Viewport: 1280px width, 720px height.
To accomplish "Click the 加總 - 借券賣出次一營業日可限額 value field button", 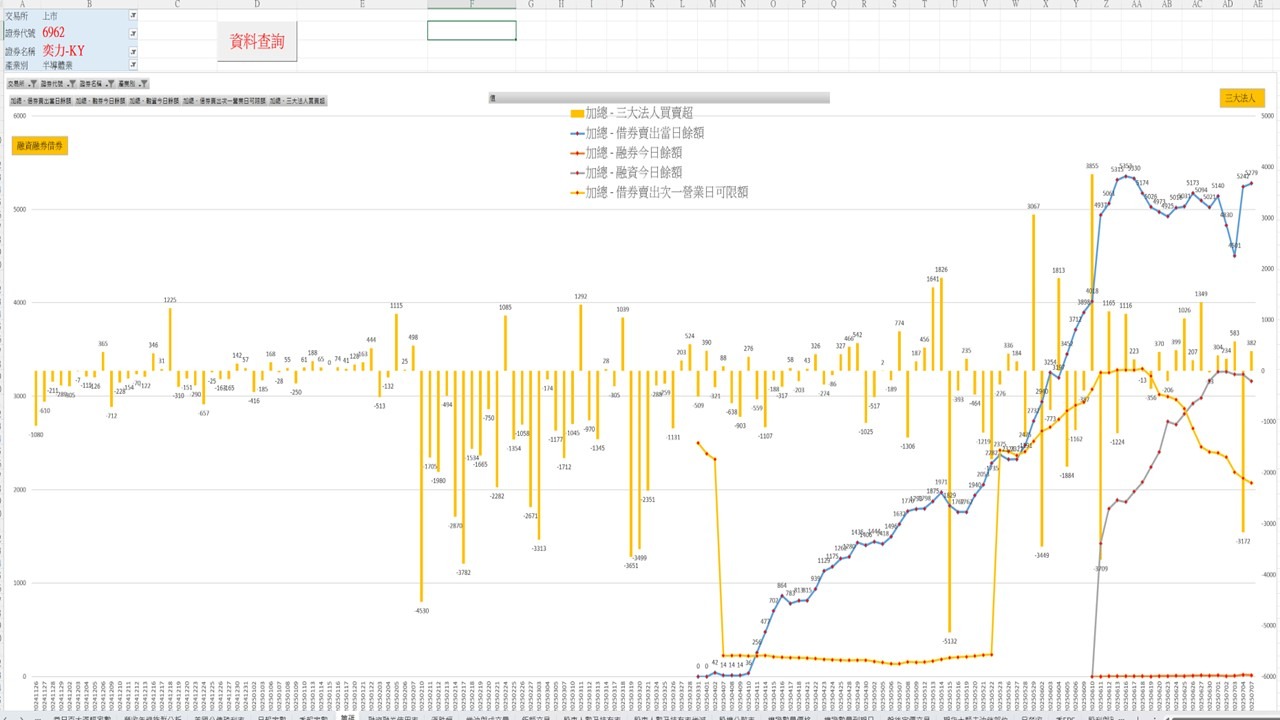I will coord(224,101).
